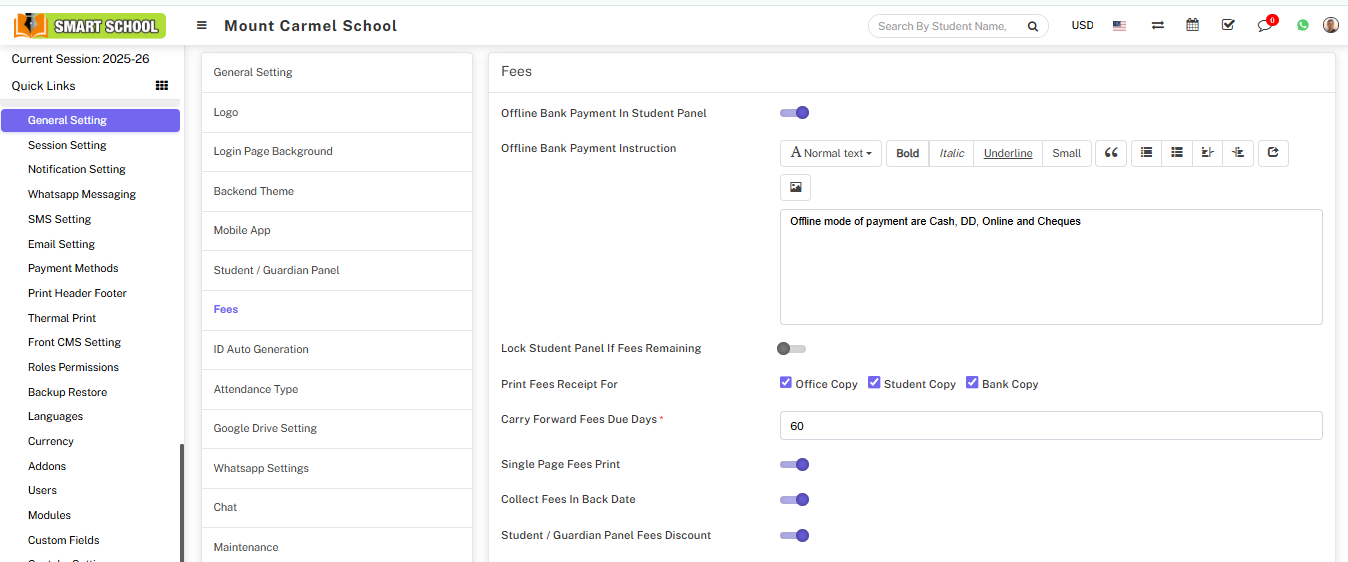Click the blockquote icon in editor toolbar
The width and height of the screenshot is (1348, 562).
tap(1111, 153)
